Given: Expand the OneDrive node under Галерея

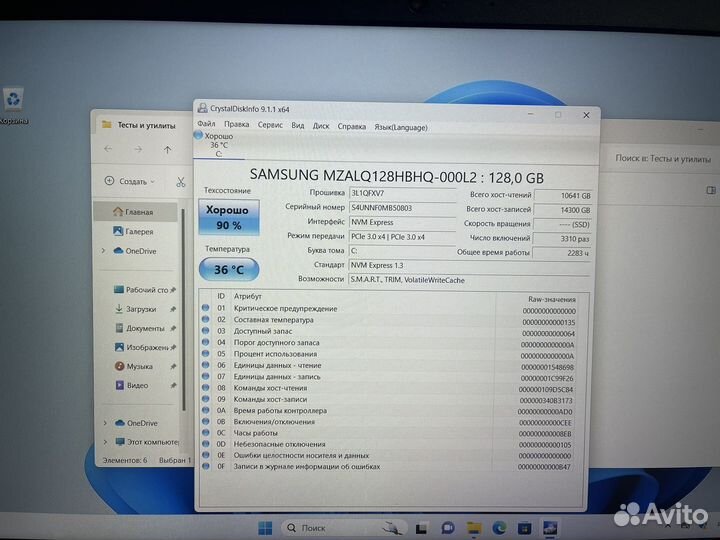Looking at the screenshot, I should point(103,251).
